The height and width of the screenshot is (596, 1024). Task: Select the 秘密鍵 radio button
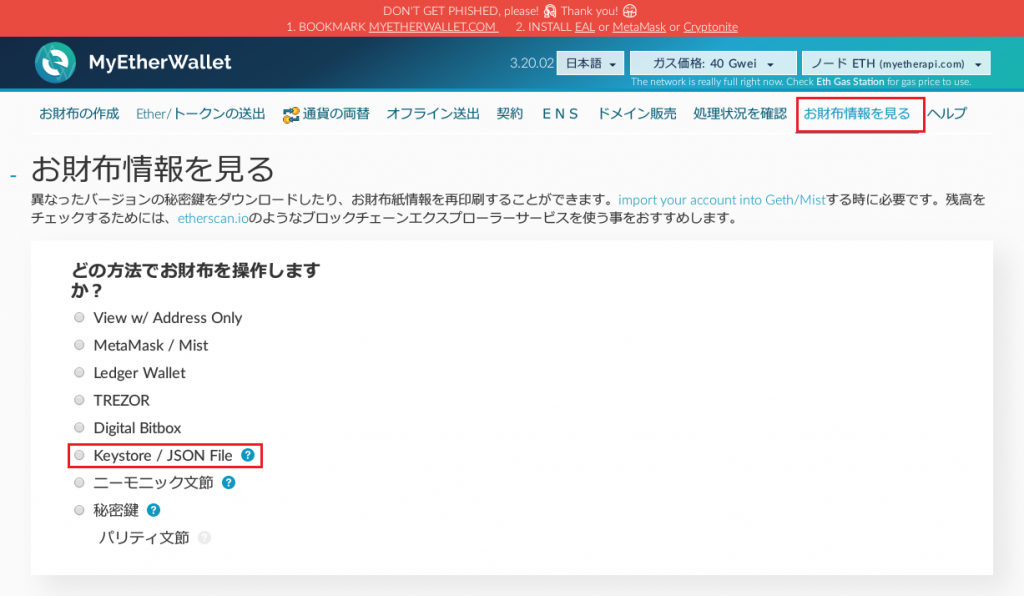click(79, 510)
